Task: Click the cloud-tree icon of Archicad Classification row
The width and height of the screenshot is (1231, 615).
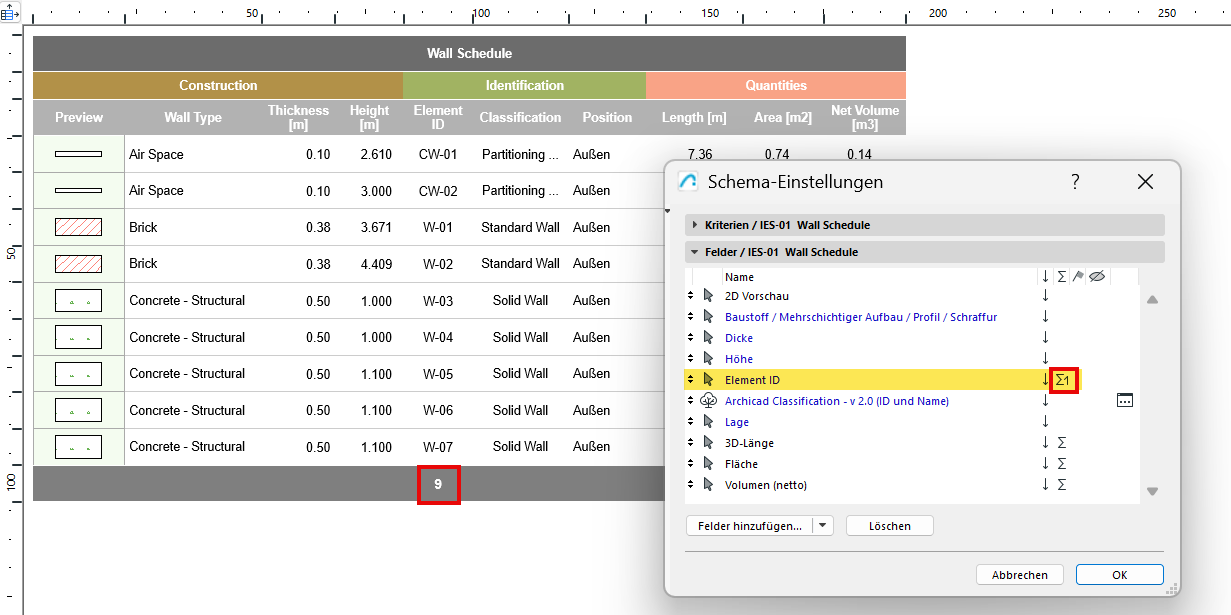Action: click(x=709, y=401)
